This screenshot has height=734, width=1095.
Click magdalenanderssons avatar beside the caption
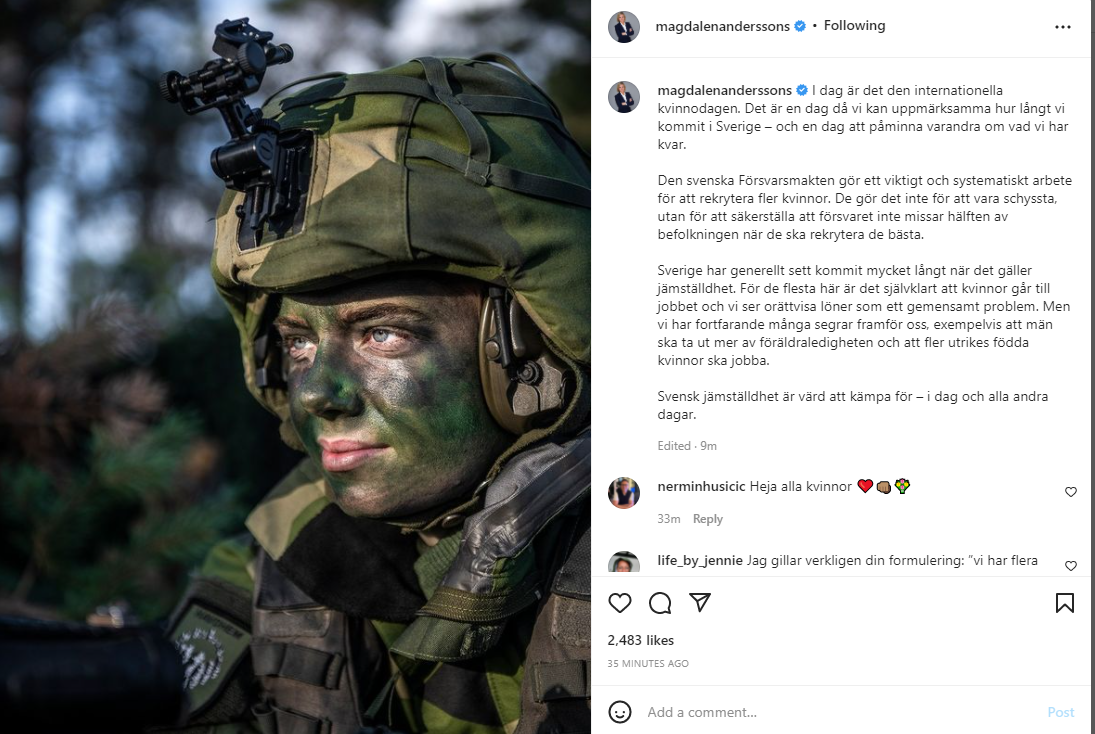pos(624,97)
